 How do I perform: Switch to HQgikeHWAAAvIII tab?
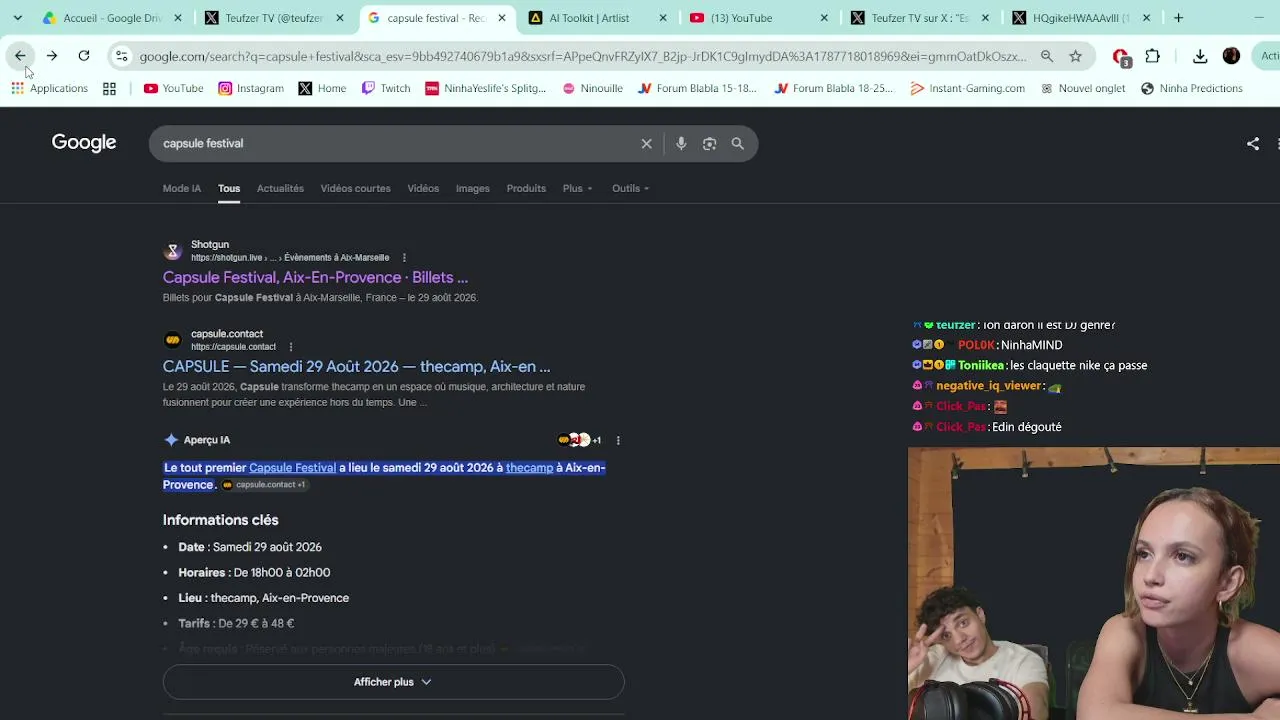click(x=1080, y=18)
